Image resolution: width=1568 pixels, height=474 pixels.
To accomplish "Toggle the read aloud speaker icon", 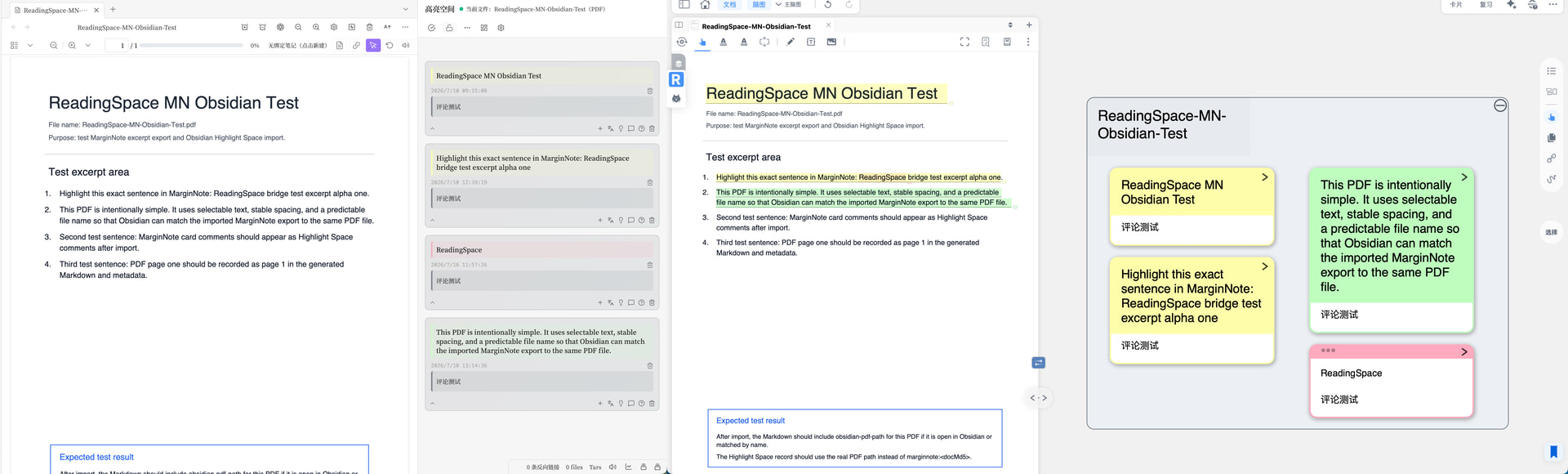I will pyautogui.click(x=406, y=46).
